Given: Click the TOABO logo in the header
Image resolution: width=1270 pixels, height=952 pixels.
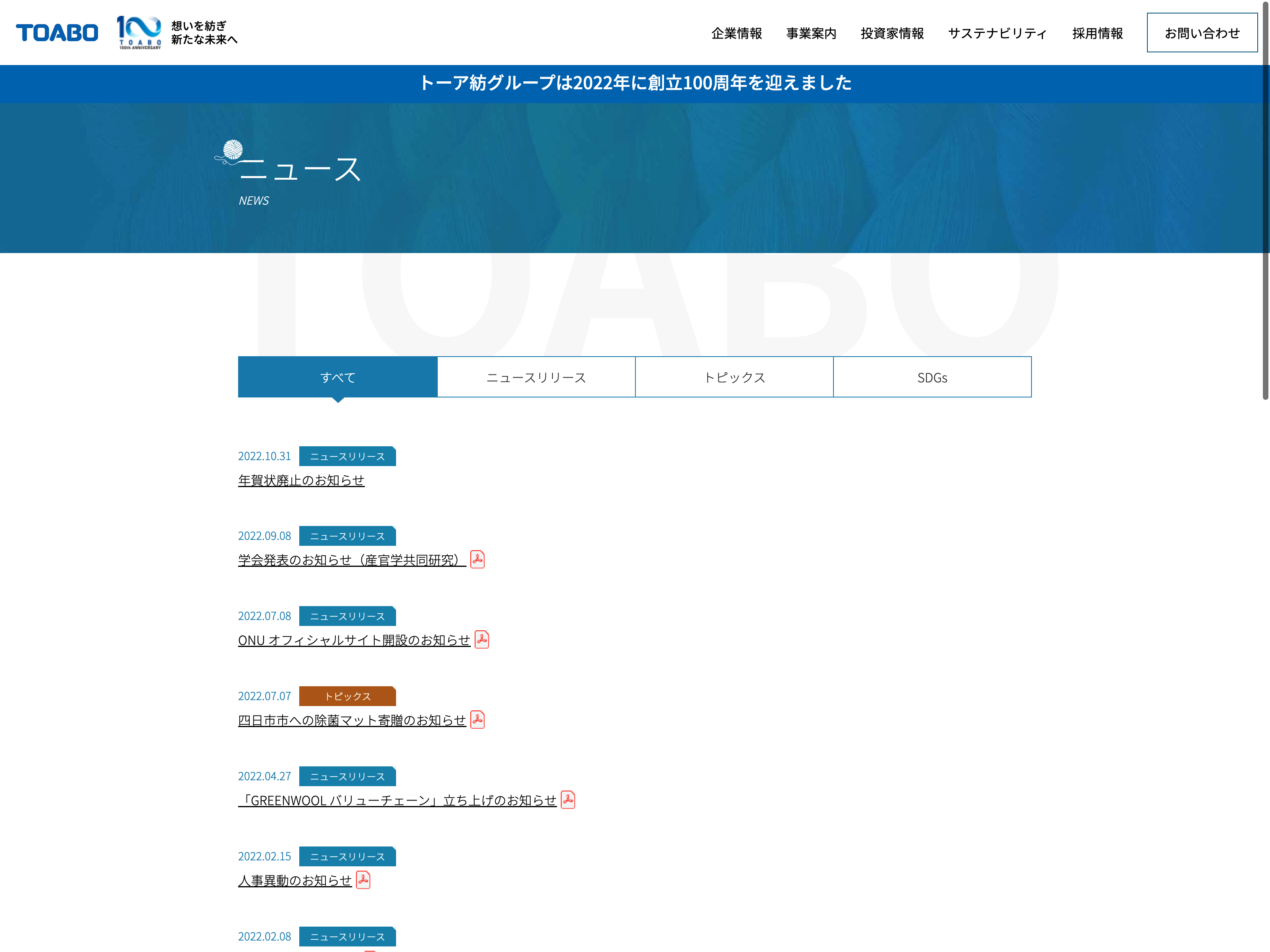Looking at the screenshot, I should tap(57, 33).
